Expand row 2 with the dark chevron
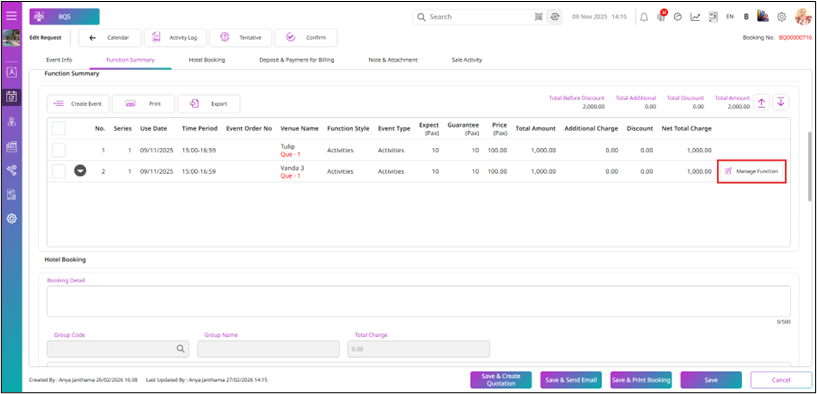817x394 pixels. tap(80, 171)
